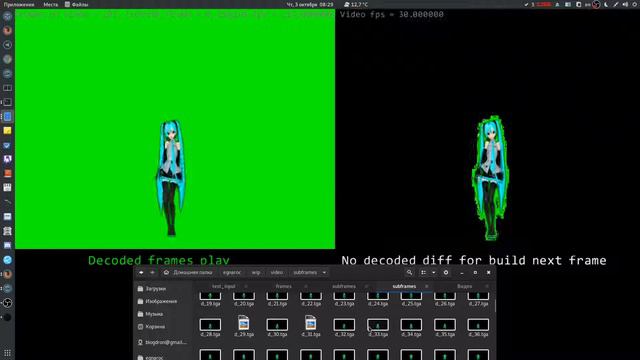Select file d_35.tga thumbnail
This screenshot has height=360, width=640.
coord(444,325)
